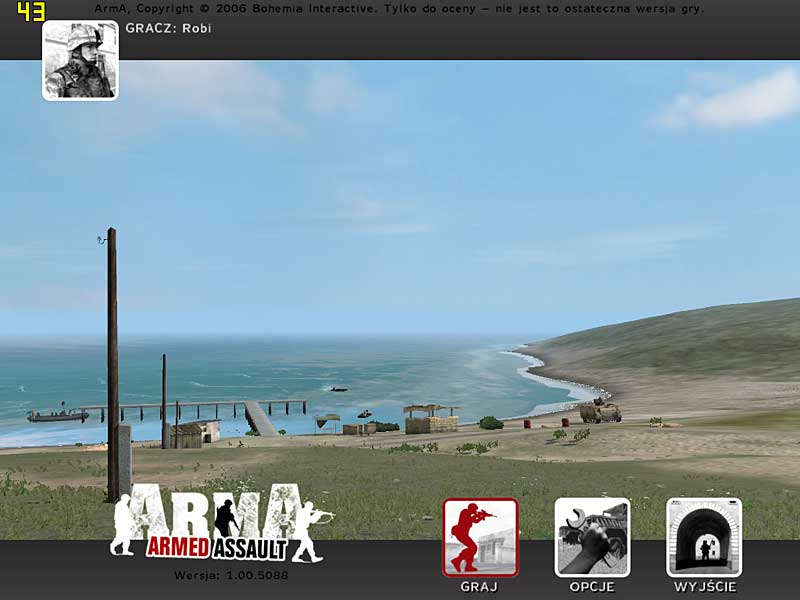The width and height of the screenshot is (800, 600).
Task: Click the yellow FPS counter 43
Action: [x=31, y=11]
